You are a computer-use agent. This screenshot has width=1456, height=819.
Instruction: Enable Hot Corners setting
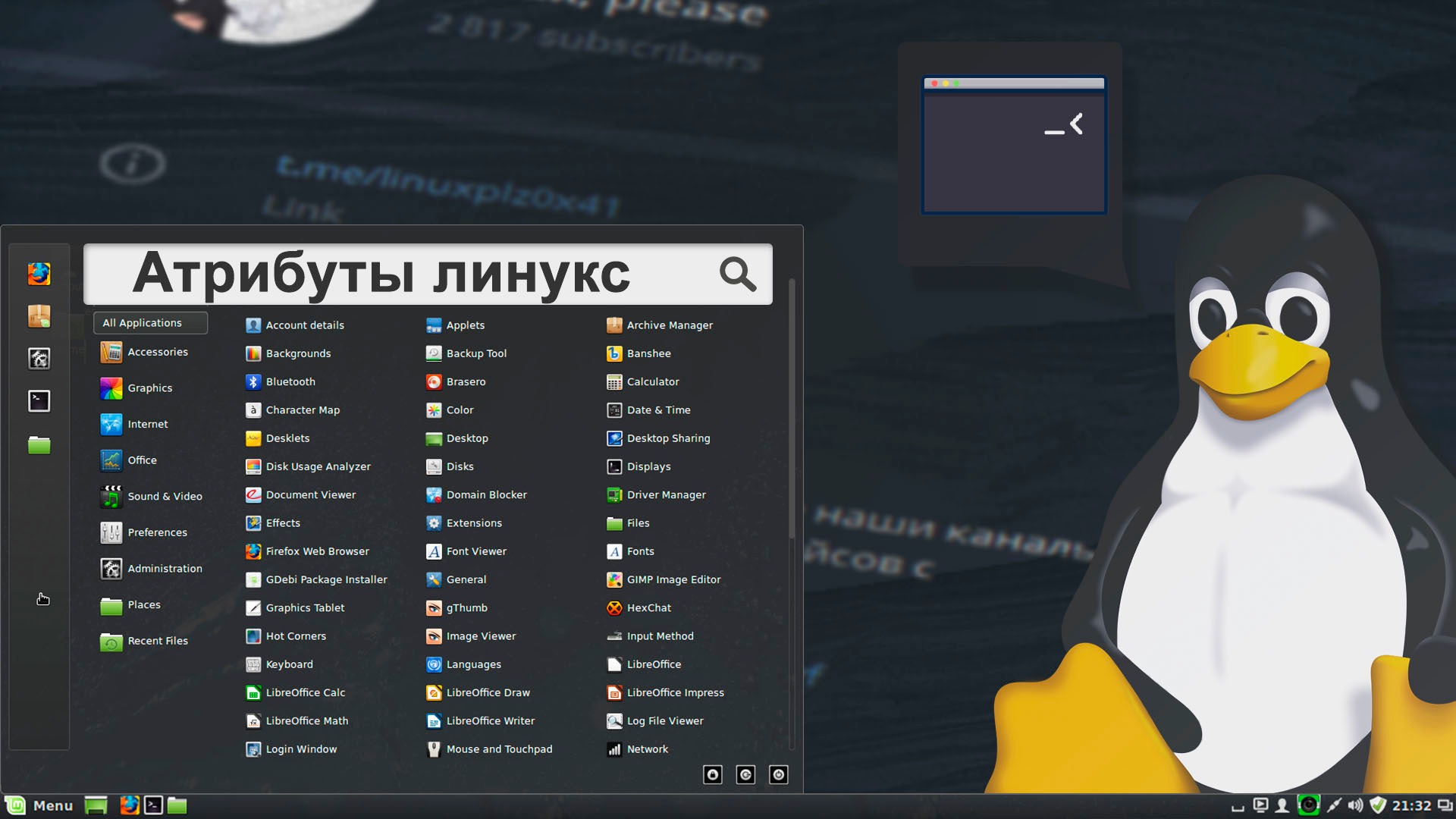(x=296, y=636)
